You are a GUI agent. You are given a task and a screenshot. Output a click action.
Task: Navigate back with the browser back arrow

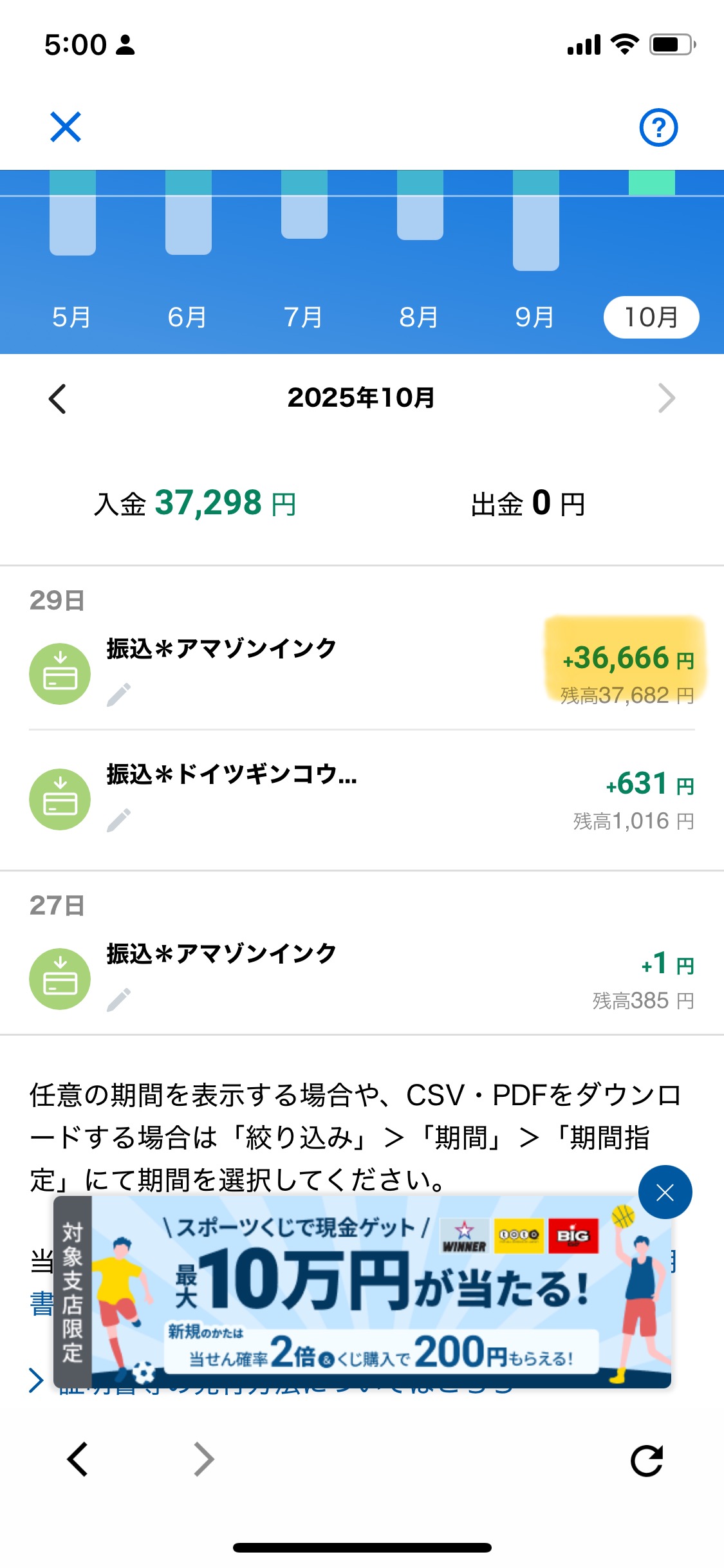(x=78, y=1459)
